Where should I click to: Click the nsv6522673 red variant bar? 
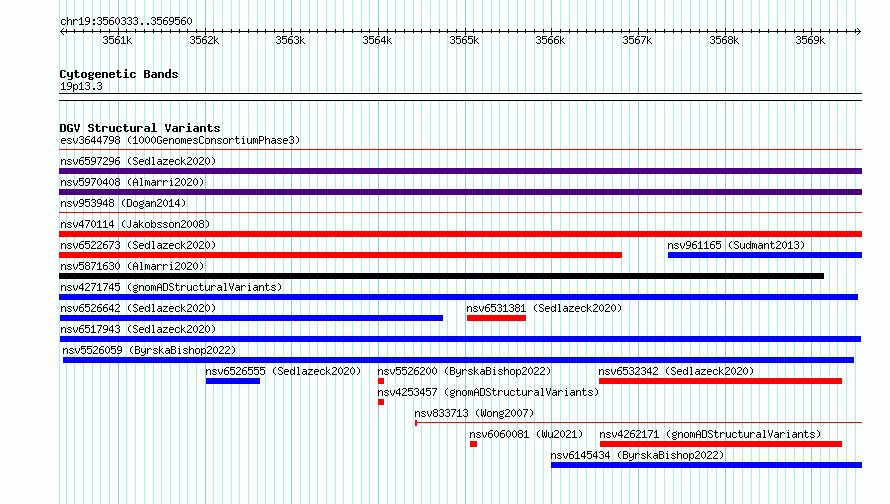coord(341,255)
